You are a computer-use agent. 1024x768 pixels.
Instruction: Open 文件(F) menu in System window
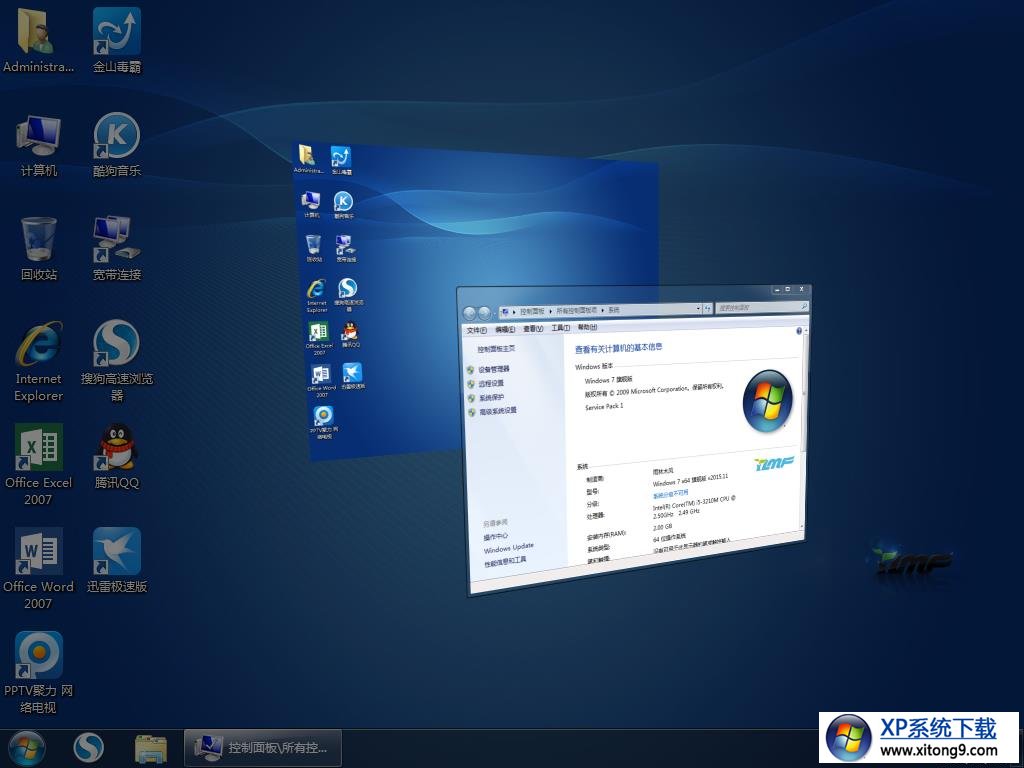point(477,330)
